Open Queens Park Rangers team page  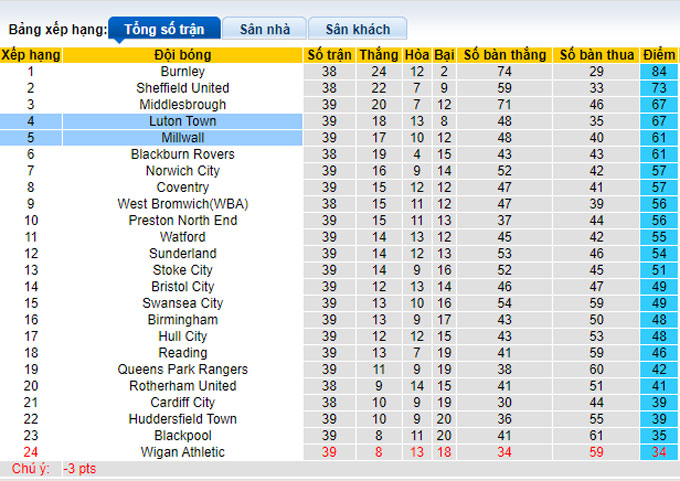pos(182,369)
